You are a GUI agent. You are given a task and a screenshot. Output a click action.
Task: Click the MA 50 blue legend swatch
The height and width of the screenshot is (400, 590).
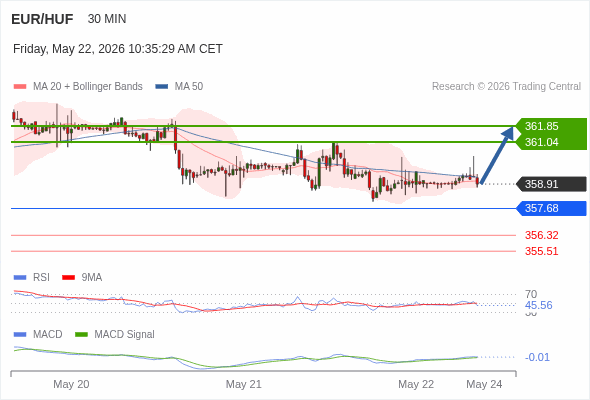(161, 87)
